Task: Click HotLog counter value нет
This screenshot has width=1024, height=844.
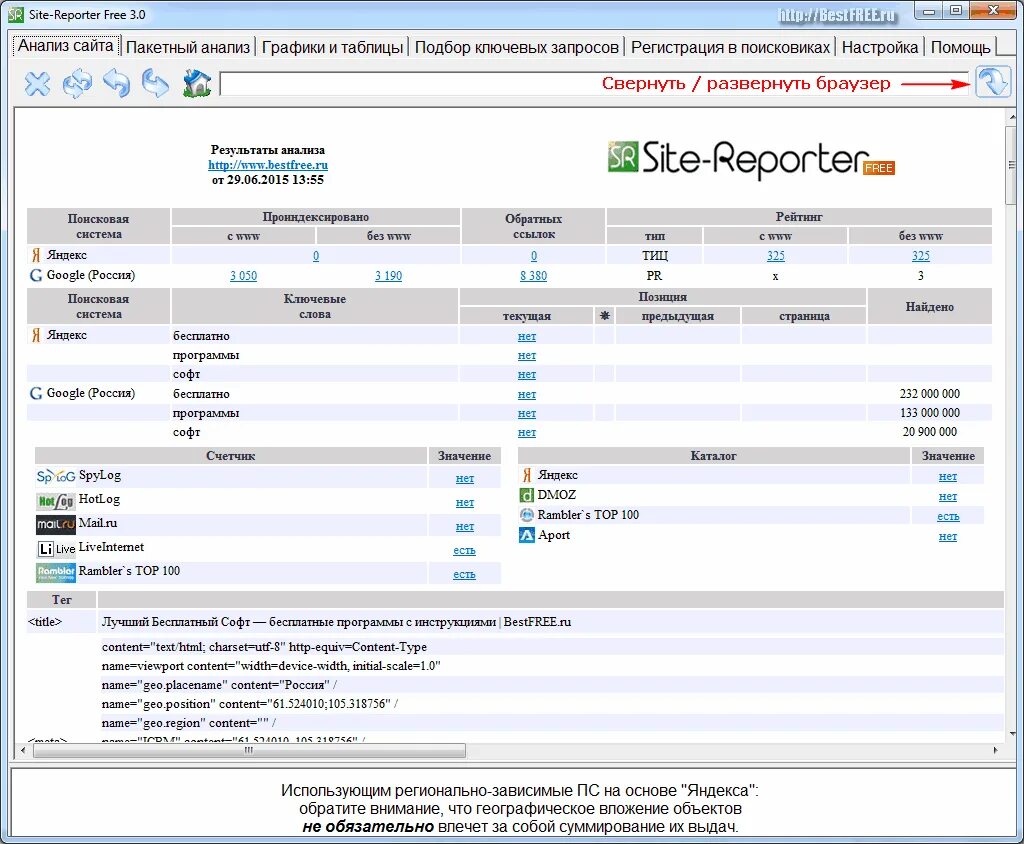Action: click(465, 502)
